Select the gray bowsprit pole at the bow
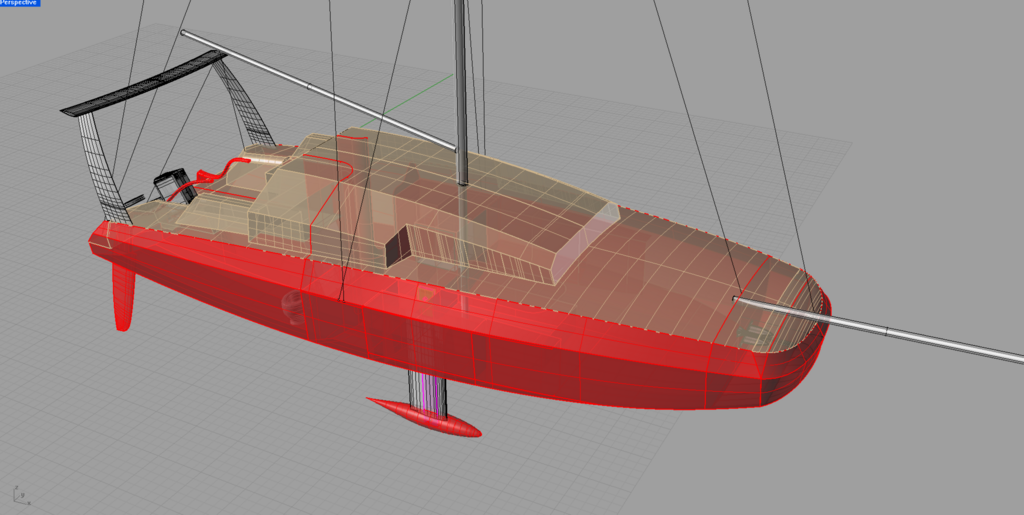This screenshot has height=515, width=1024. (878, 328)
